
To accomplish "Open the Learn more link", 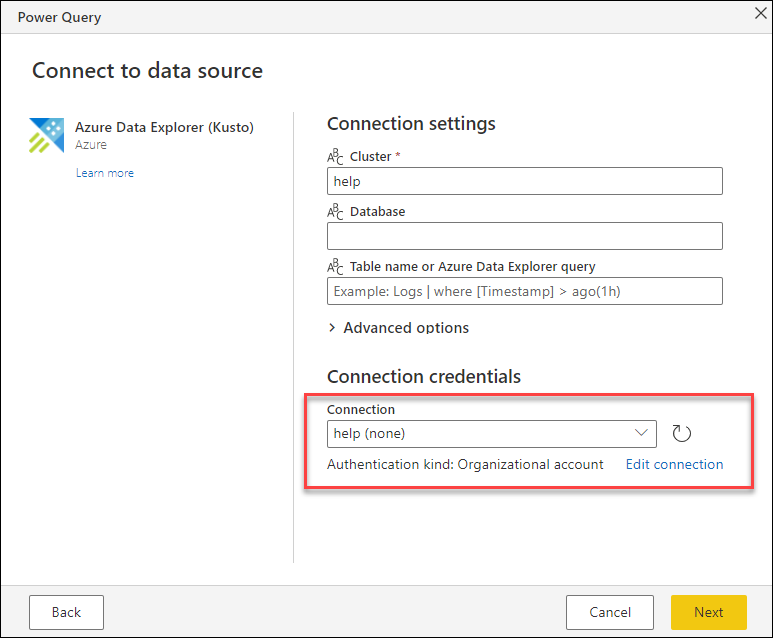I will (x=104, y=173).
